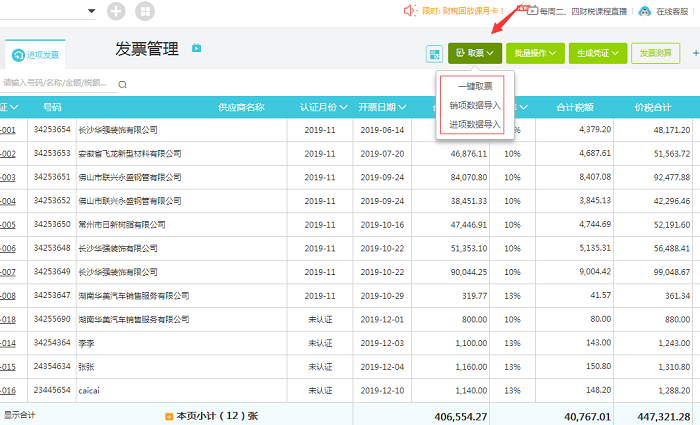Select supplier name 李李
700x425 pixels.
(86, 343)
